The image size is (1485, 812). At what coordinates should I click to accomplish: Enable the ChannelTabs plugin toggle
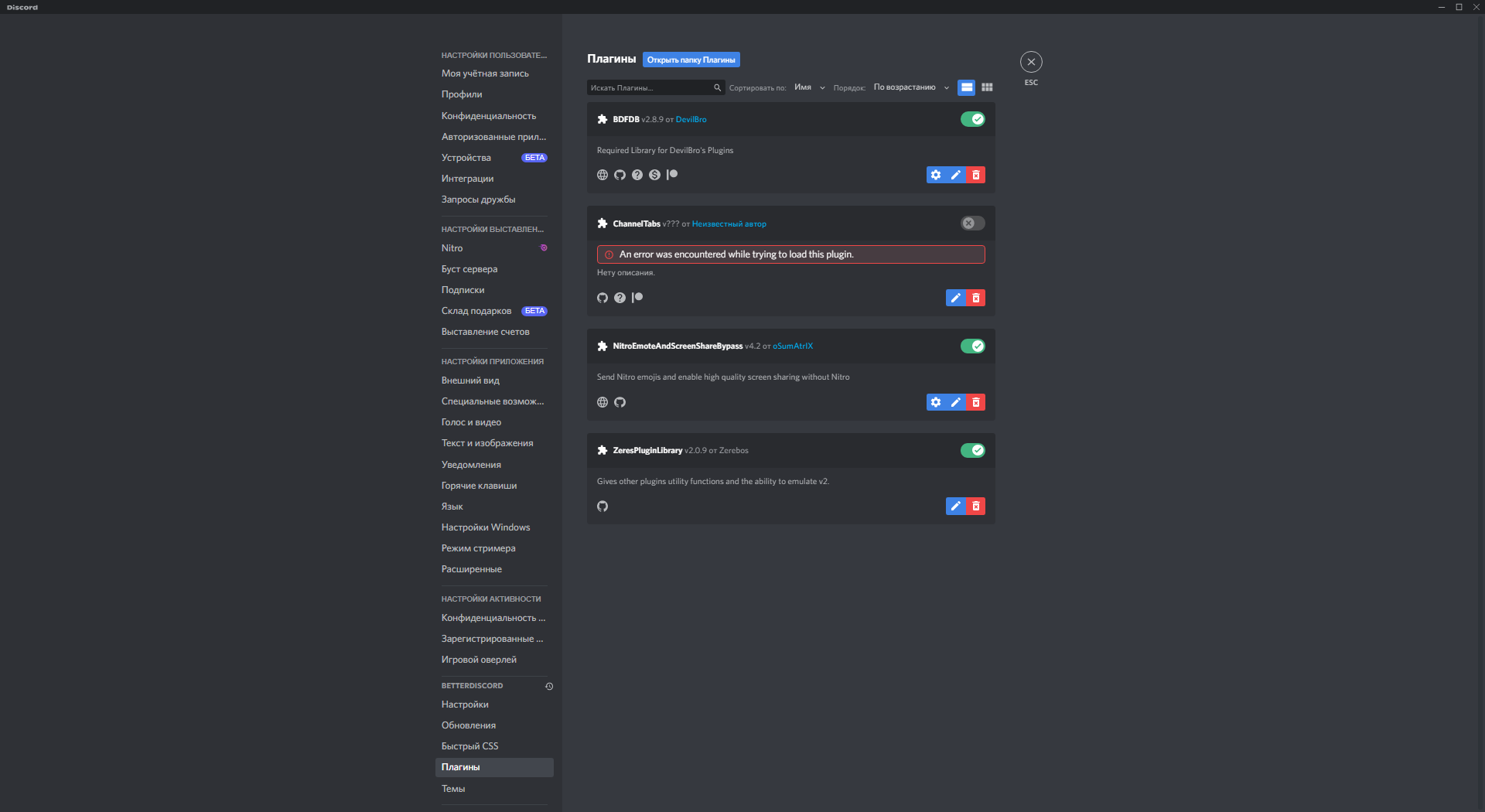pyautogui.click(x=973, y=223)
